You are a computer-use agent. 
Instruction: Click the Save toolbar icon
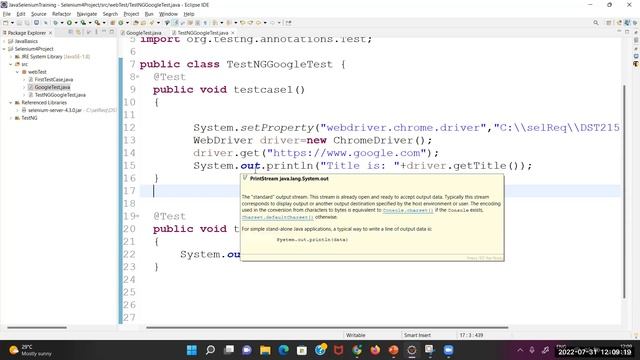[x=19, y=23]
